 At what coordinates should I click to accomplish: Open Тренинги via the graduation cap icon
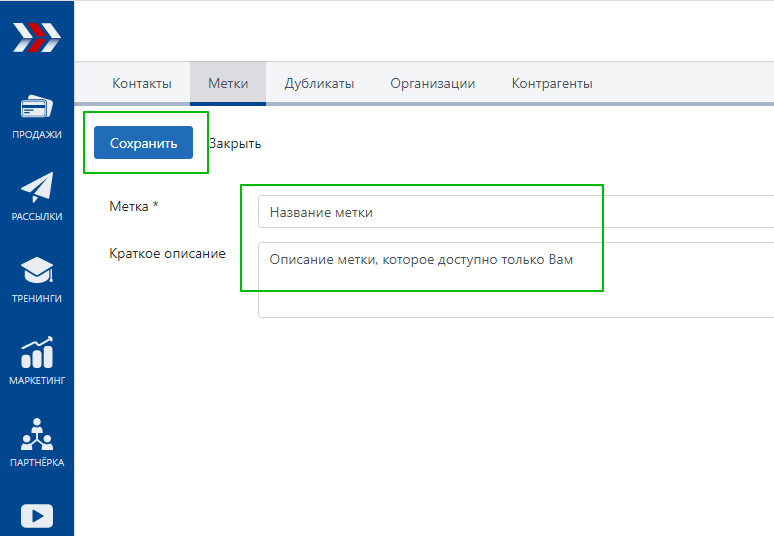(x=37, y=271)
